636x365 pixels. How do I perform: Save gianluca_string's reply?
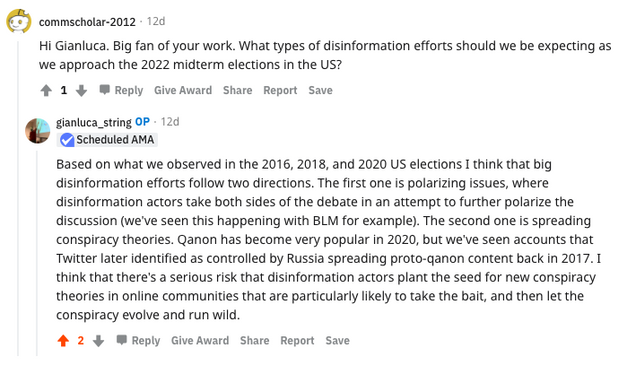pos(337,340)
